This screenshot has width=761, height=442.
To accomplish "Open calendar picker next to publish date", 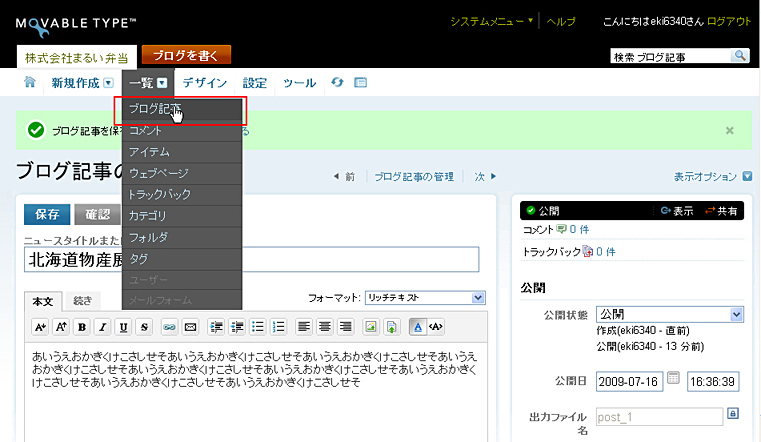I will [x=673, y=379].
